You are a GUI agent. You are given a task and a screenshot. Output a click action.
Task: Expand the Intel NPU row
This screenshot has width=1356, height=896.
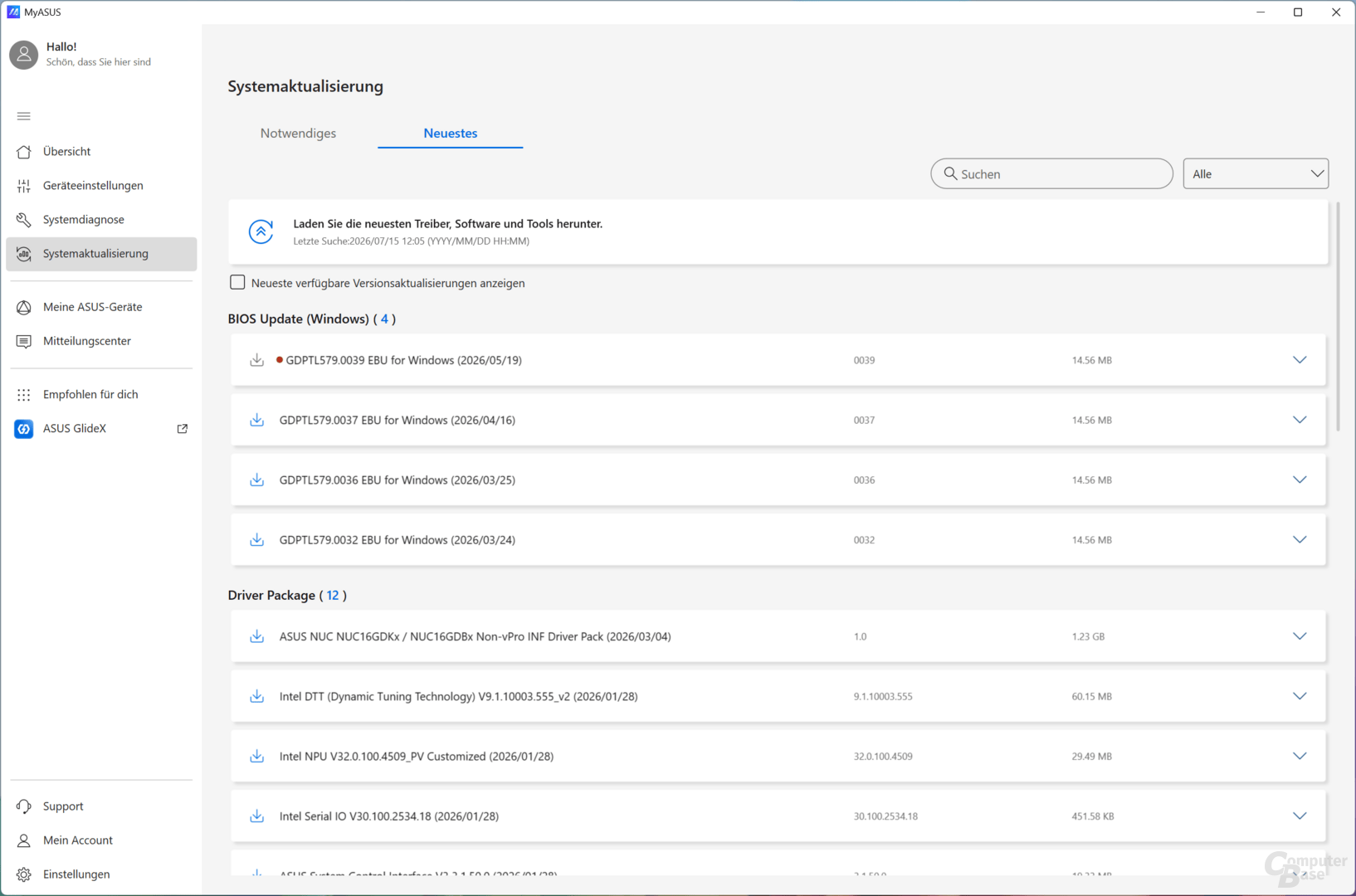[x=1300, y=756]
